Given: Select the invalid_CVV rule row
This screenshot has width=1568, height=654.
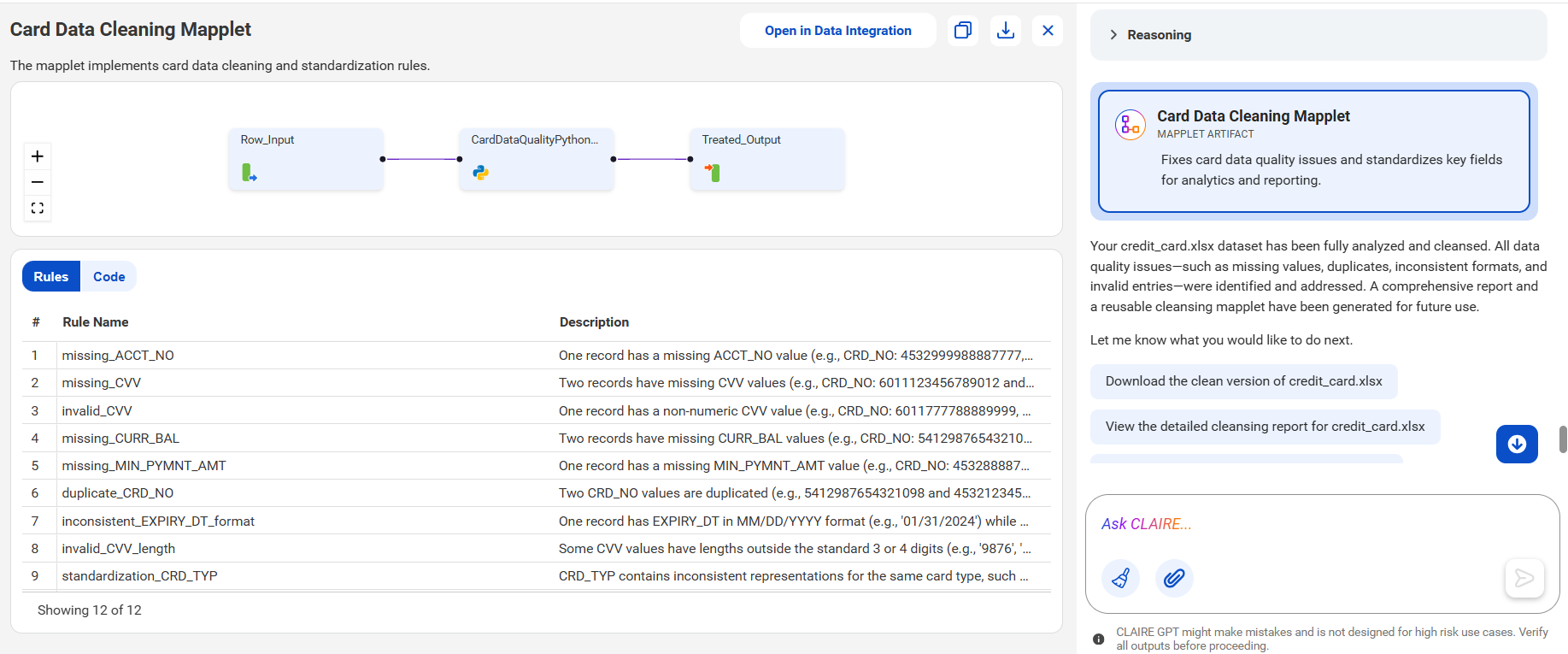Looking at the screenshot, I should [x=537, y=411].
